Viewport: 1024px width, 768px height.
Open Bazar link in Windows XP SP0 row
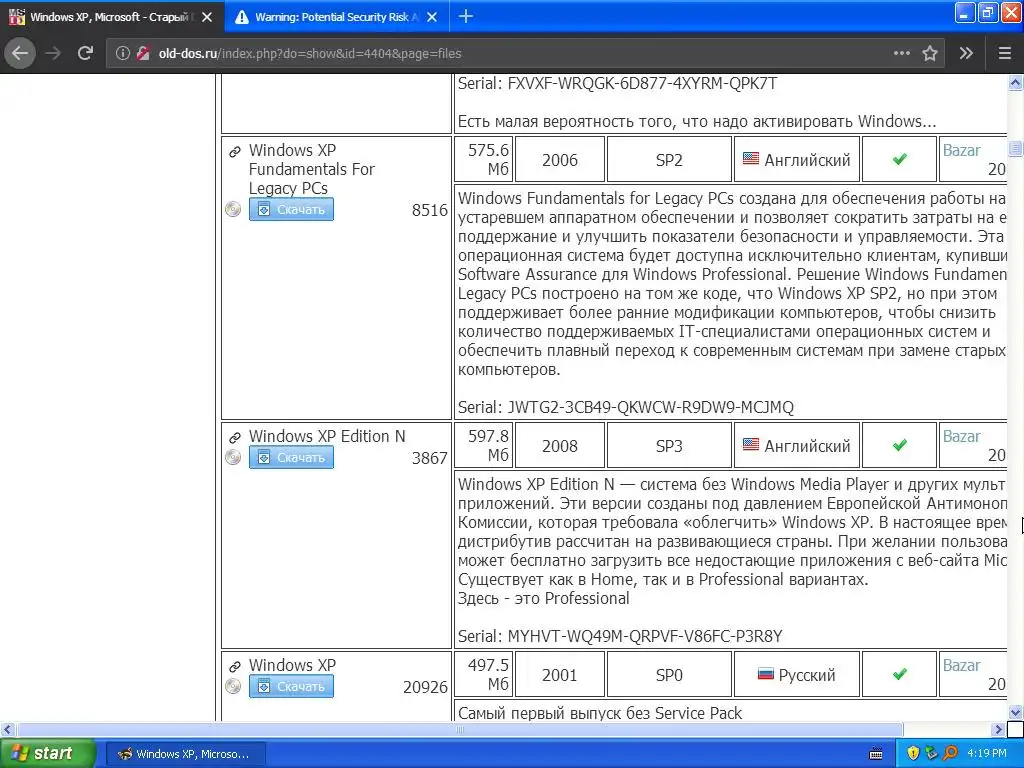pyautogui.click(x=961, y=665)
